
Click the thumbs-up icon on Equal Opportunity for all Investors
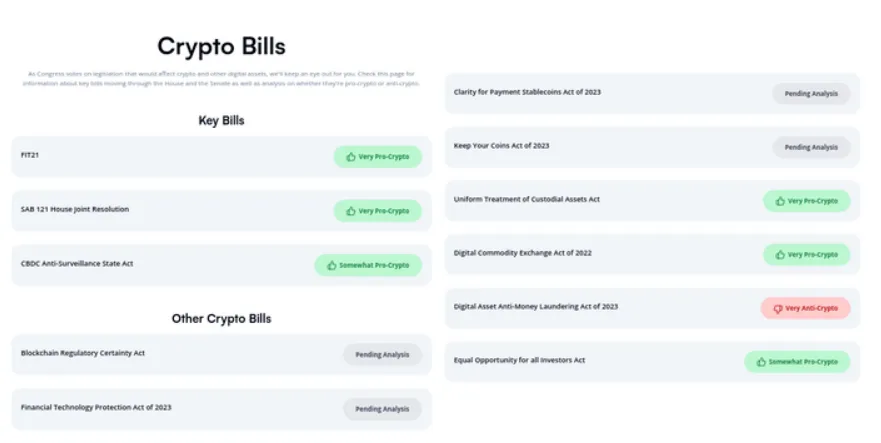click(761, 362)
